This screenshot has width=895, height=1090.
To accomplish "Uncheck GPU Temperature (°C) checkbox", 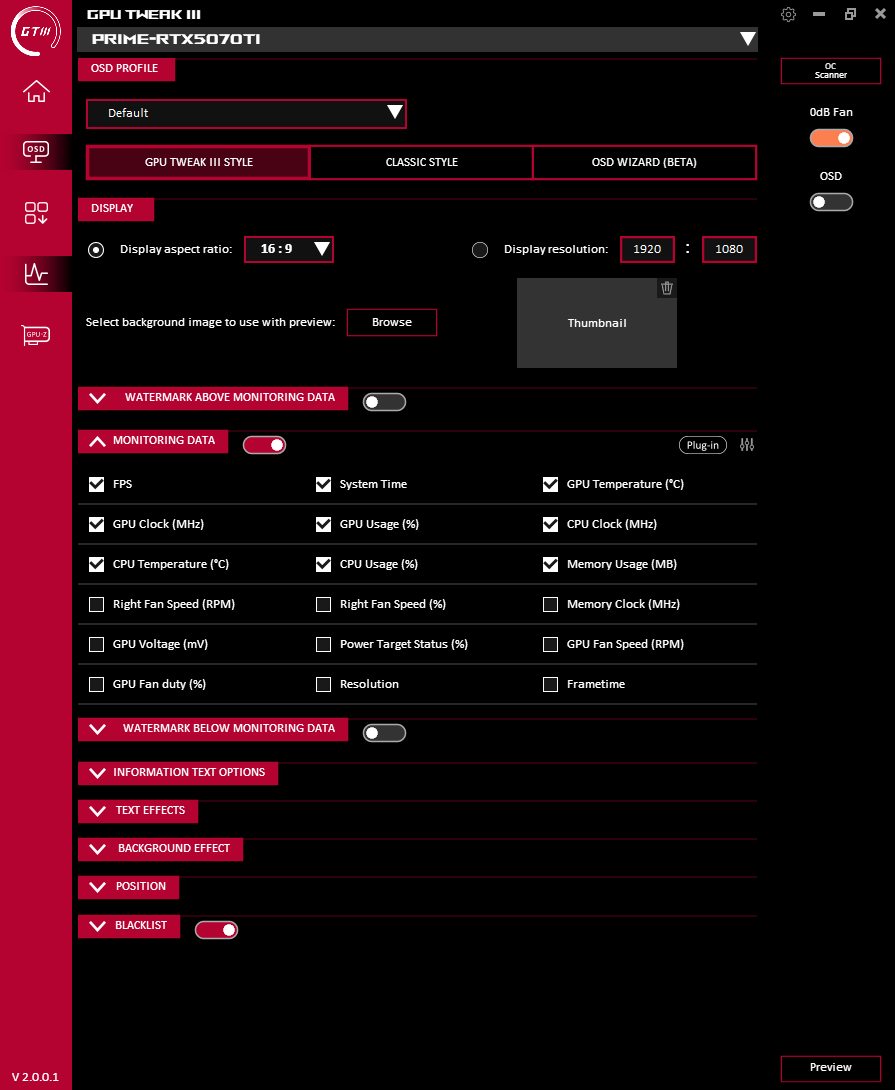I will tap(551, 485).
